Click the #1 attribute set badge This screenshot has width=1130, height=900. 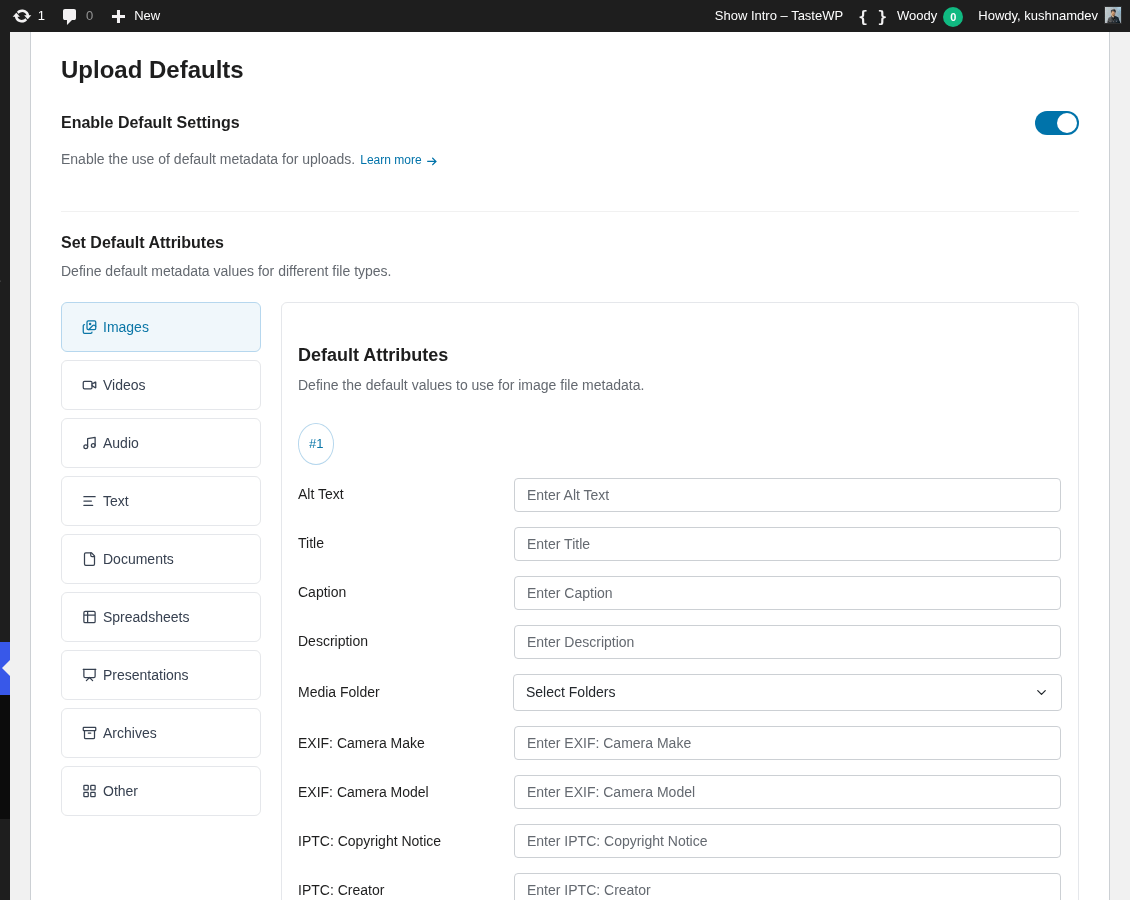[x=316, y=443]
